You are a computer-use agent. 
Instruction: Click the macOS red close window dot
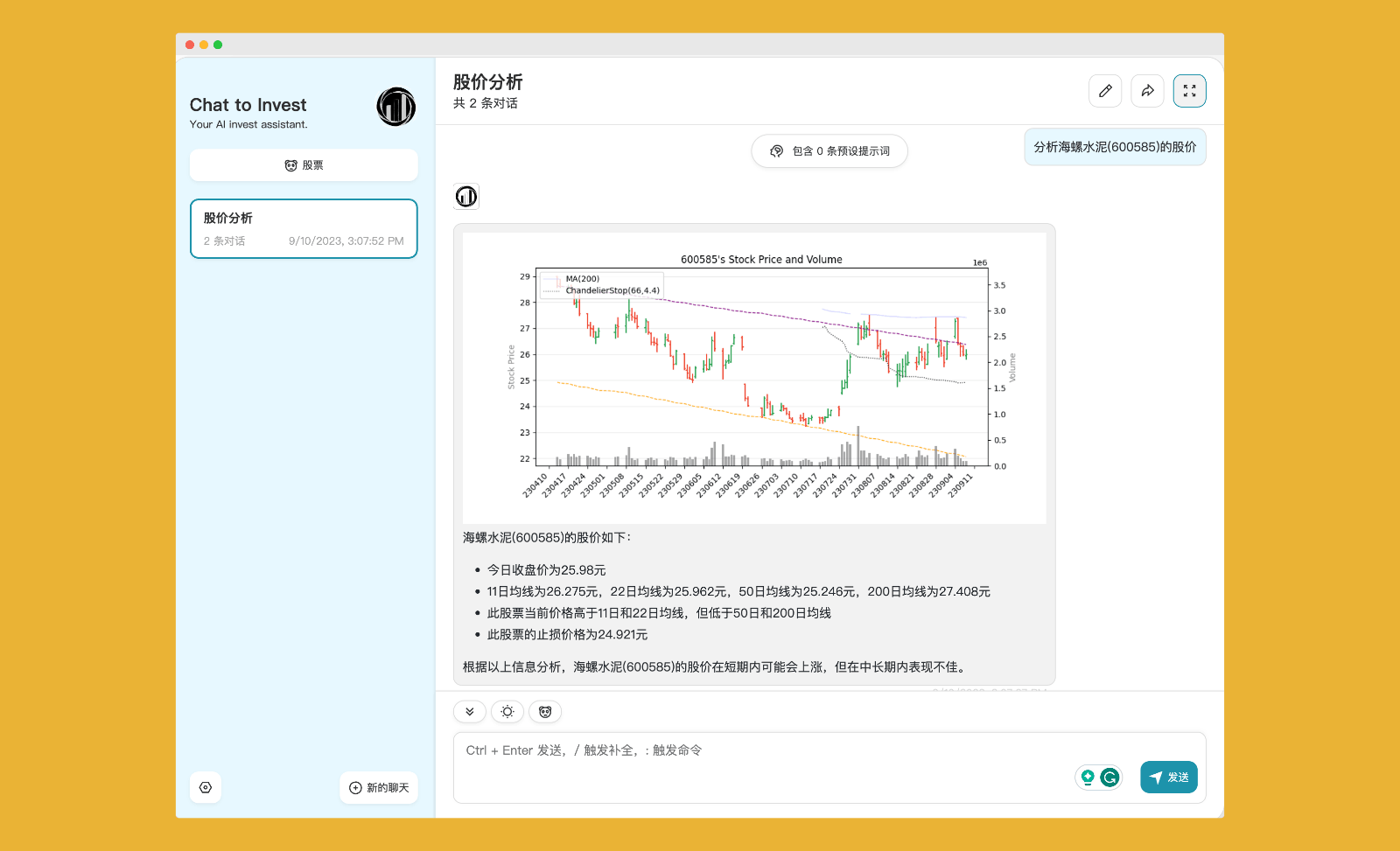coord(190,45)
